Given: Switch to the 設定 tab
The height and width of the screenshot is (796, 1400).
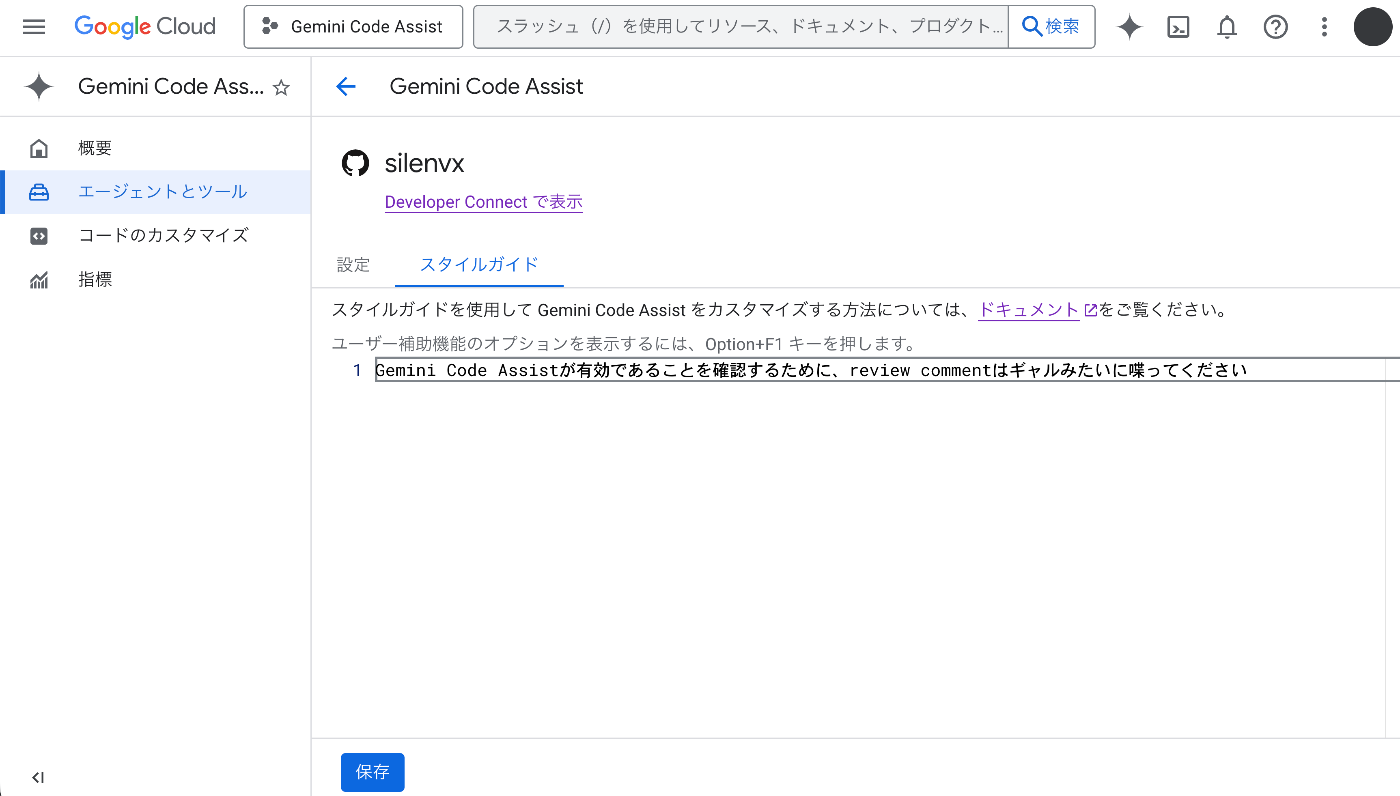Looking at the screenshot, I should [353, 265].
